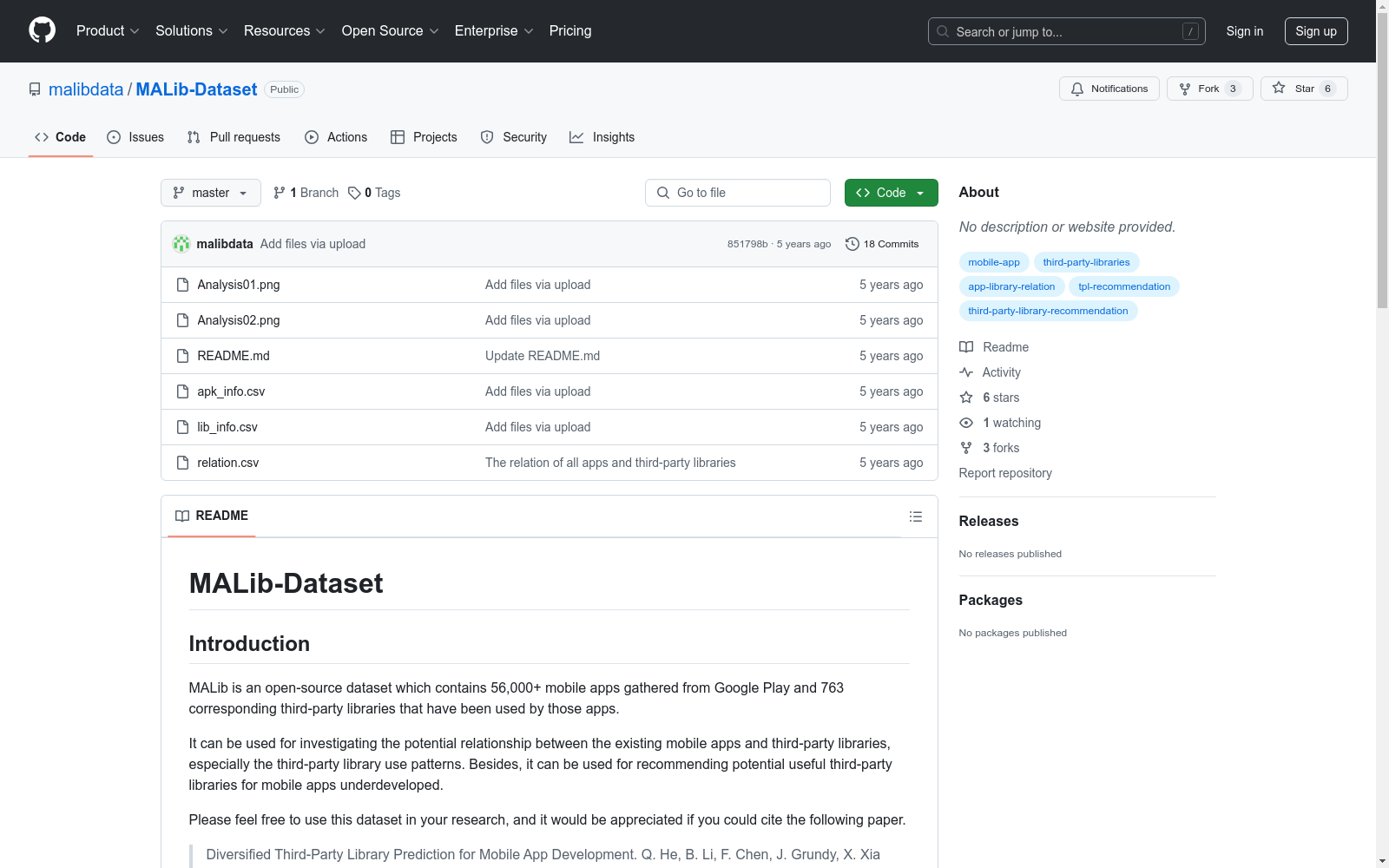View the Insights tab
Screen dimensions: 1389x868
coord(602,137)
